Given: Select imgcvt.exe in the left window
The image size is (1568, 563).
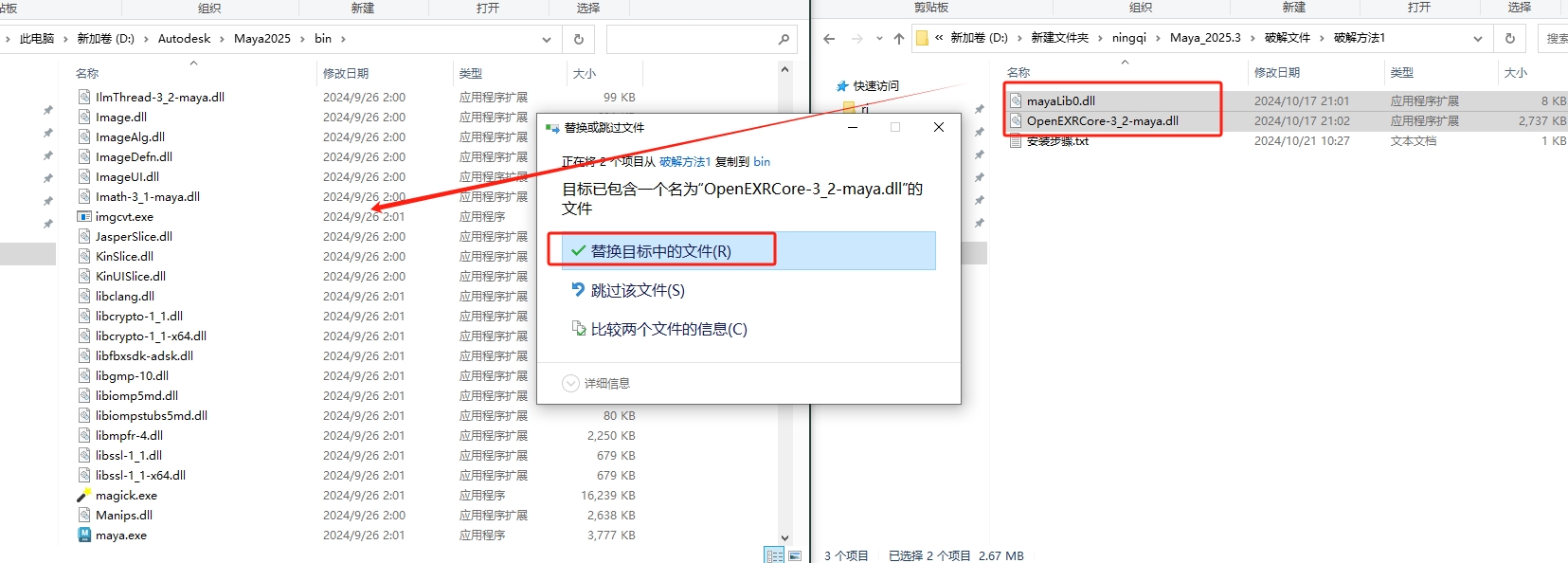Looking at the screenshot, I should pos(124,216).
